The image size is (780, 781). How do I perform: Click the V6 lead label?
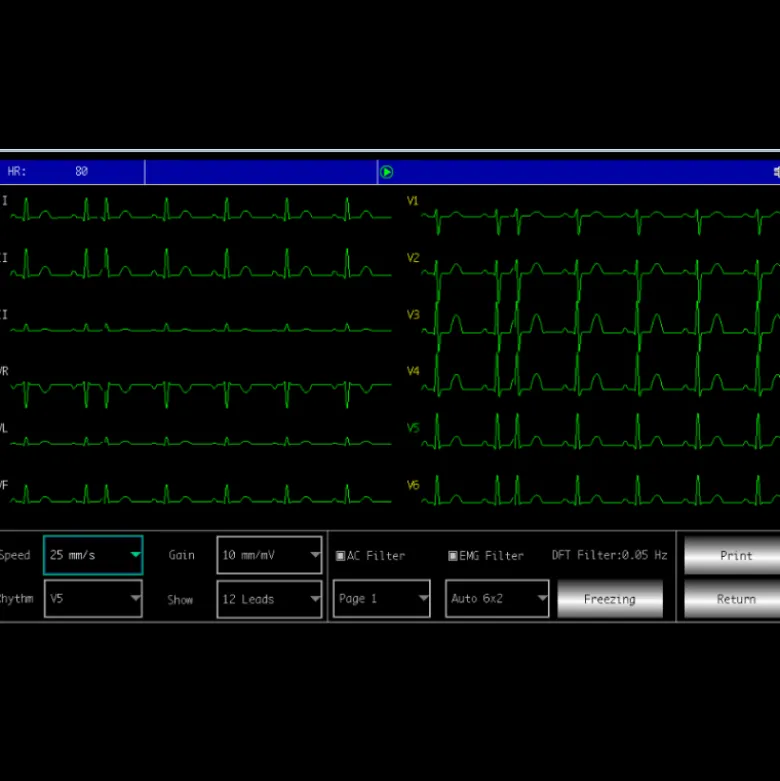413,485
